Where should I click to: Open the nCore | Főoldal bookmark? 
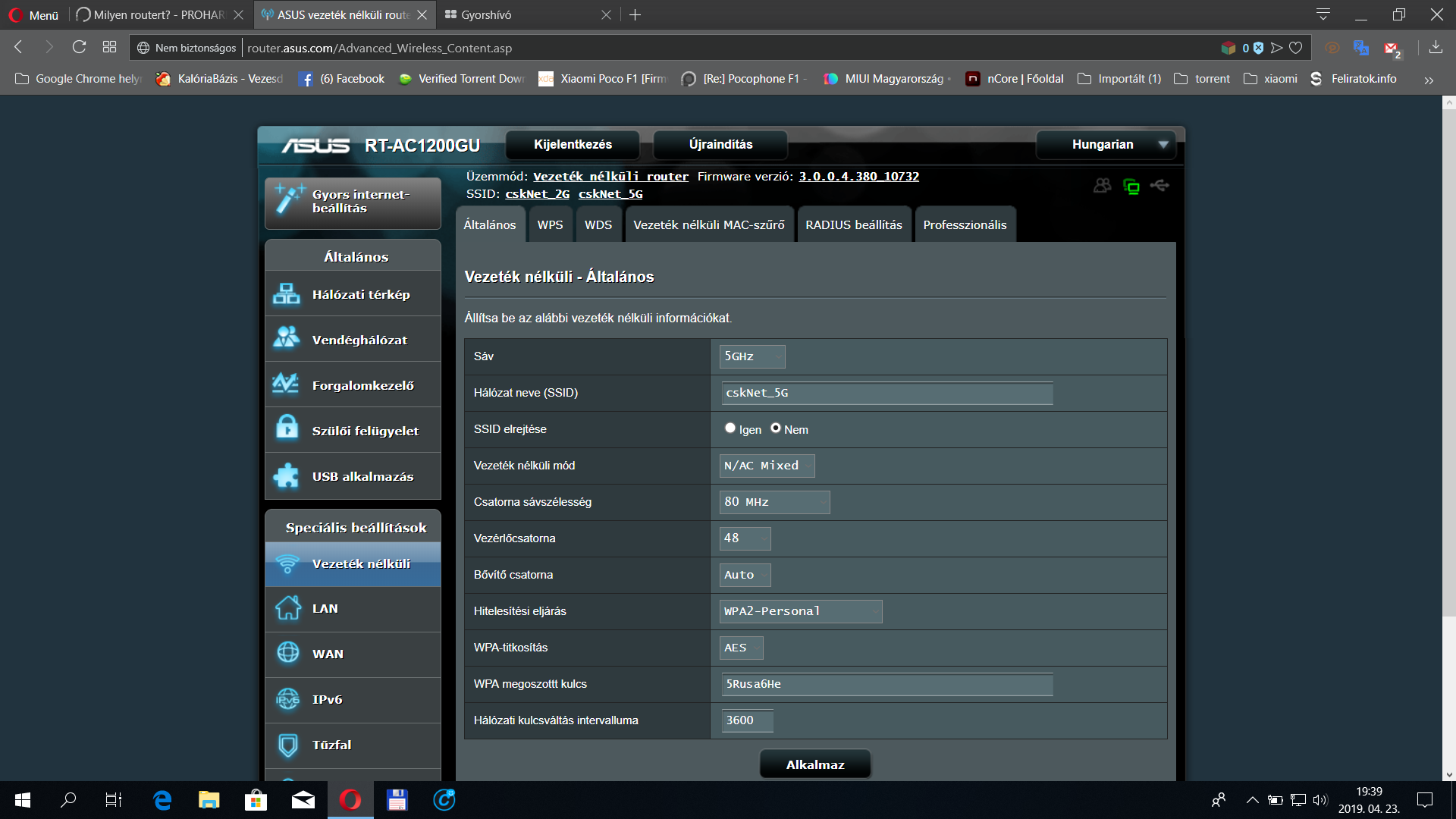tap(1015, 79)
